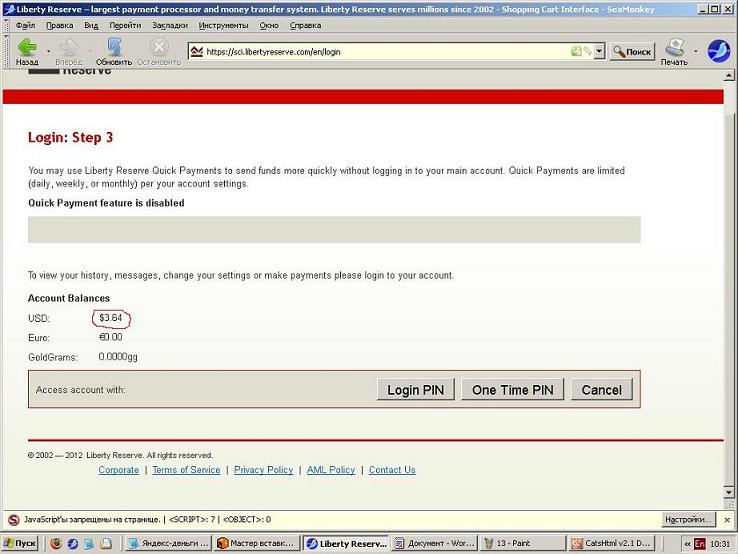The width and height of the screenshot is (738, 554).
Task: Click the Cancel button
Action: coord(602,389)
